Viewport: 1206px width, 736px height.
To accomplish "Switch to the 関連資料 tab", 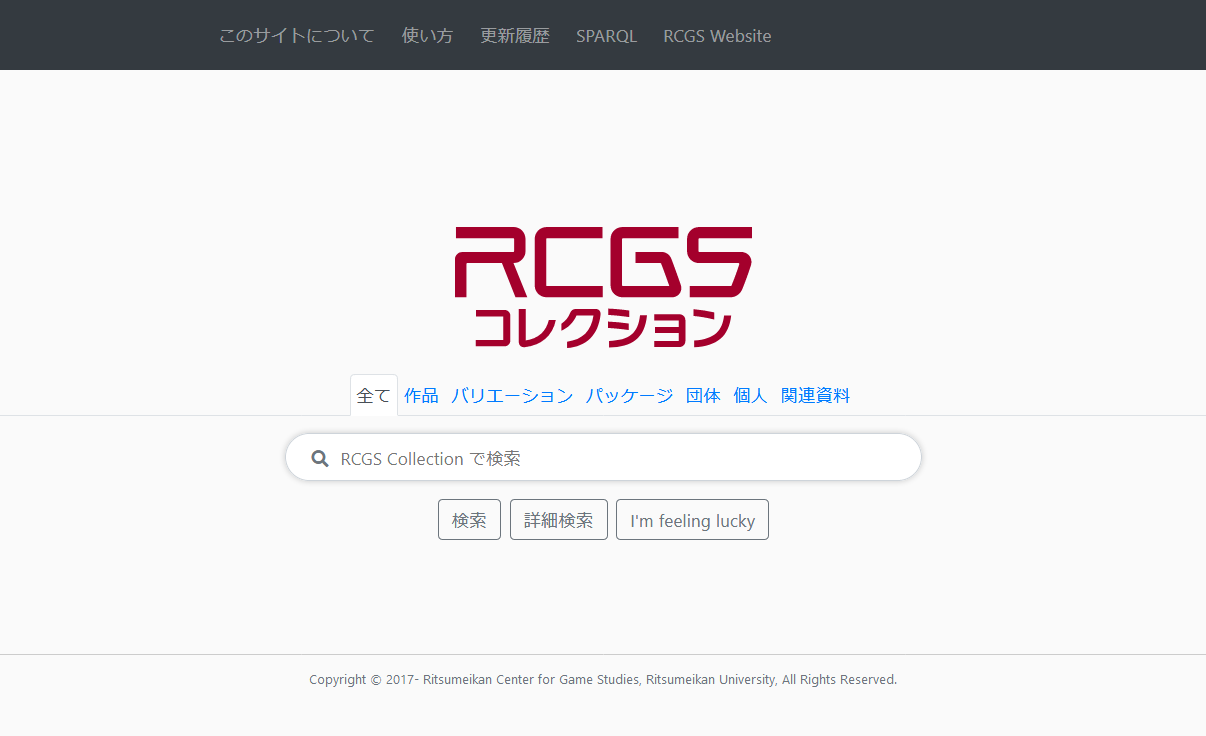I will [x=815, y=396].
